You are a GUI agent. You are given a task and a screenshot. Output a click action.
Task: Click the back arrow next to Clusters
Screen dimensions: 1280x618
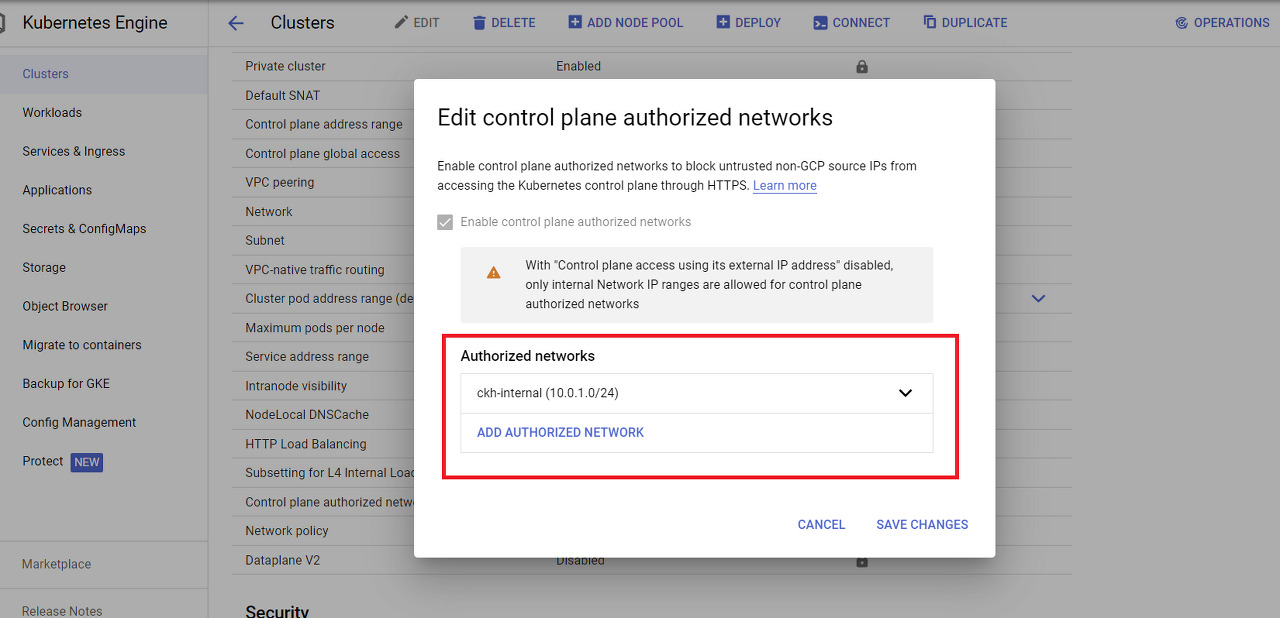tap(236, 23)
